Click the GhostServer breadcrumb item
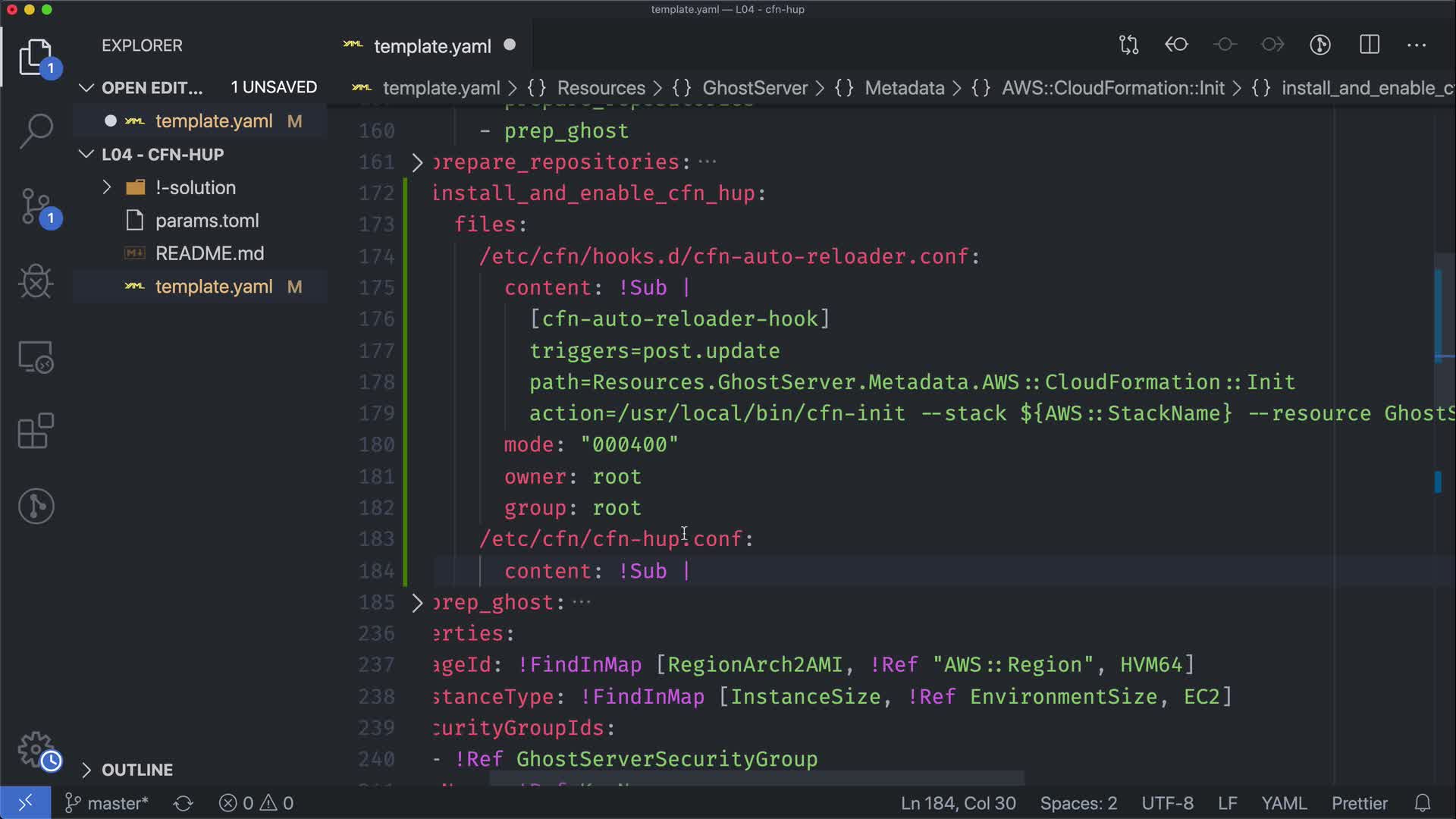This screenshot has height=819, width=1456. (x=755, y=88)
